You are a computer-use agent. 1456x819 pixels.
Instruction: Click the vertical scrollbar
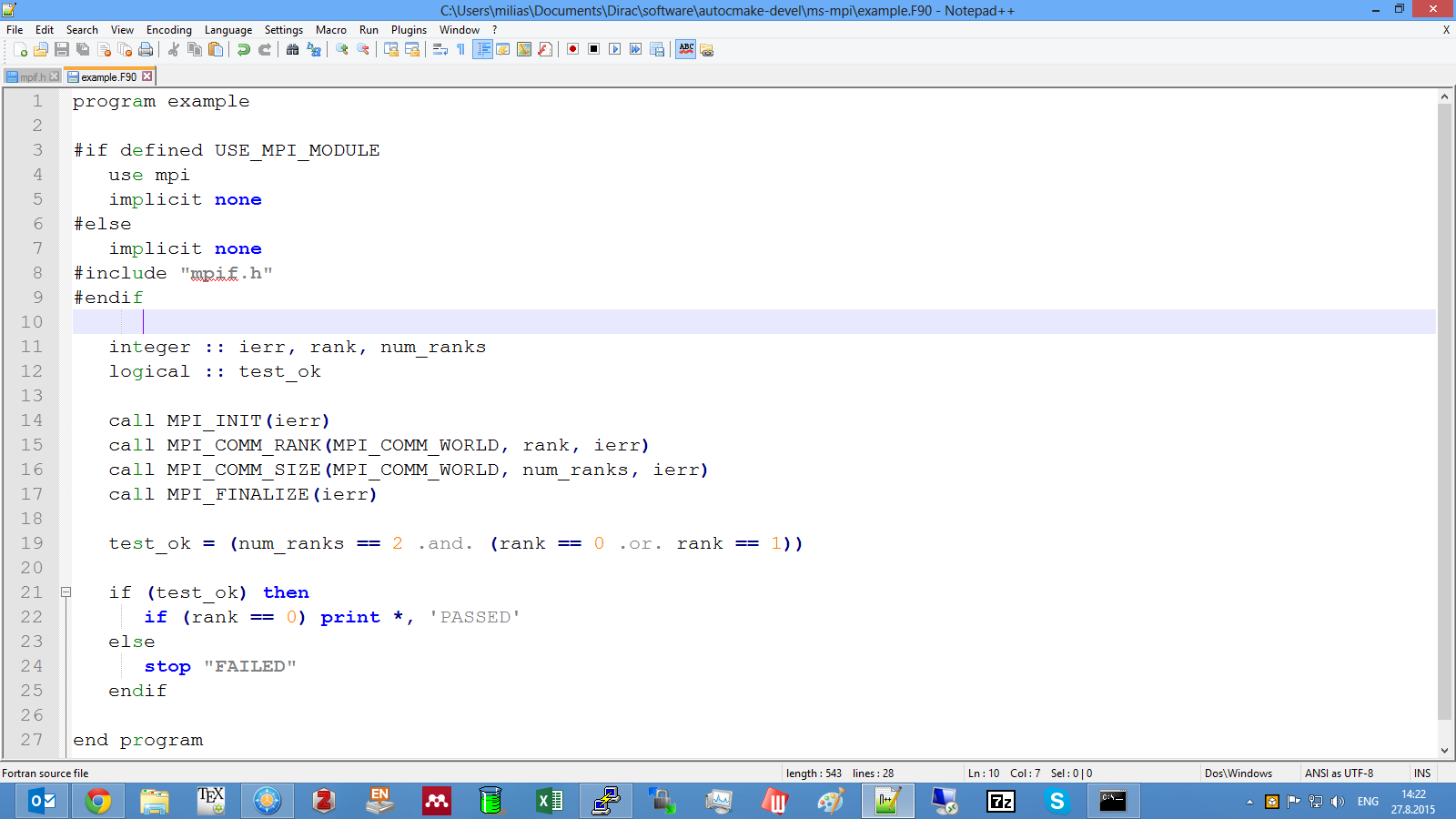pyautogui.click(x=1445, y=364)
